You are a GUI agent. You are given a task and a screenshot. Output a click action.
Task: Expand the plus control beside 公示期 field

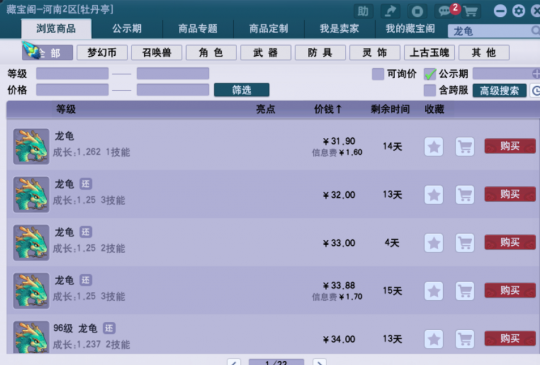click(x=536, y=73)
